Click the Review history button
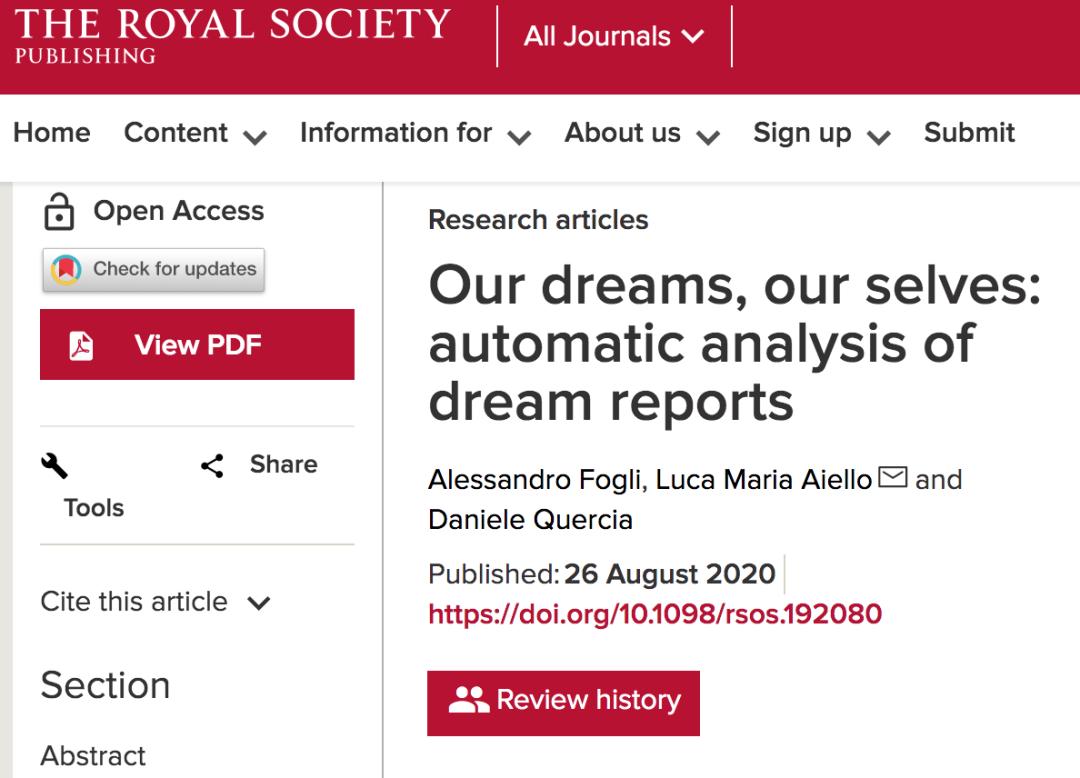The width and height of the screenshot is (1080, 778). (563, 704)
